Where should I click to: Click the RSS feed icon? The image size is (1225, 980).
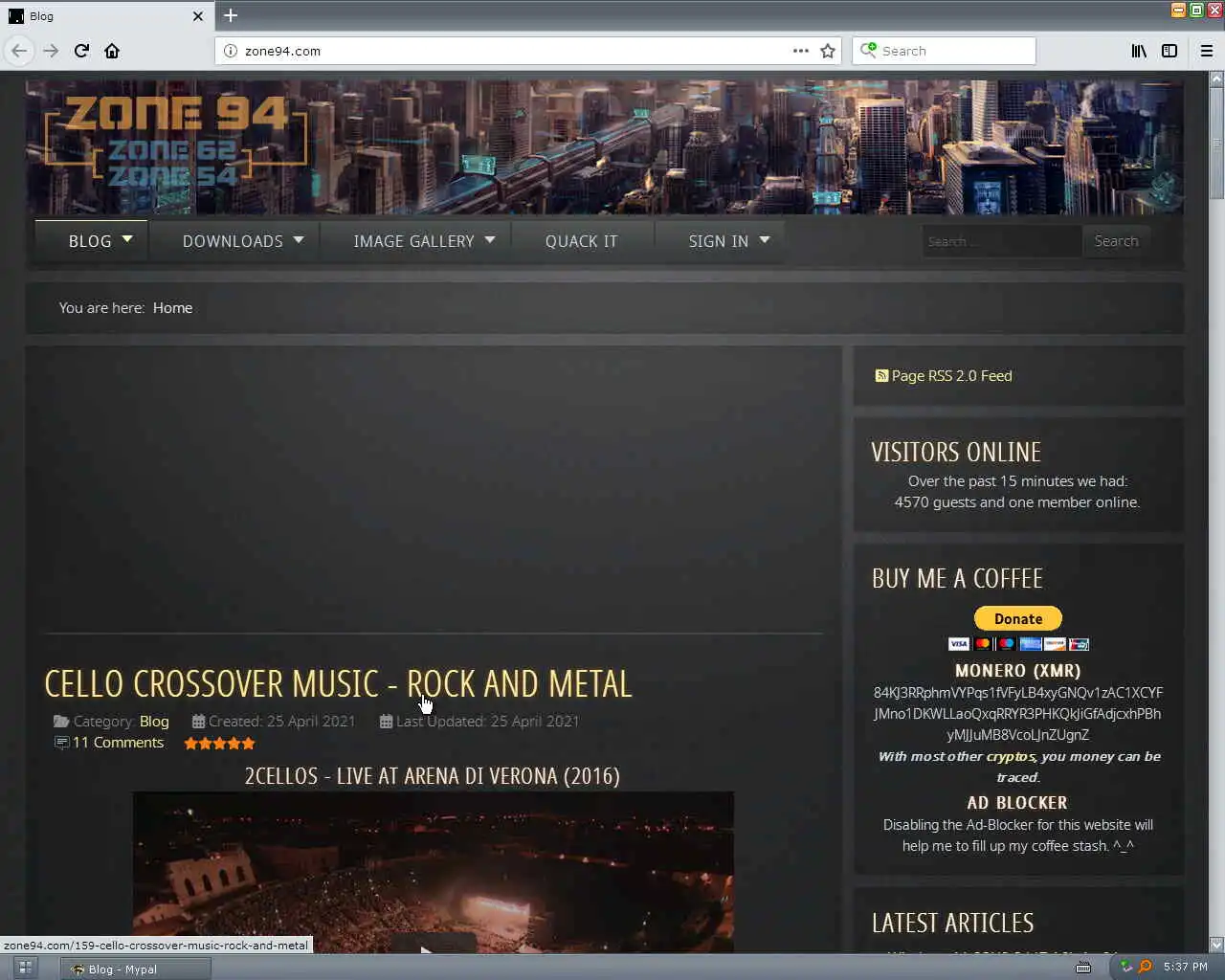tap(881, 375)
